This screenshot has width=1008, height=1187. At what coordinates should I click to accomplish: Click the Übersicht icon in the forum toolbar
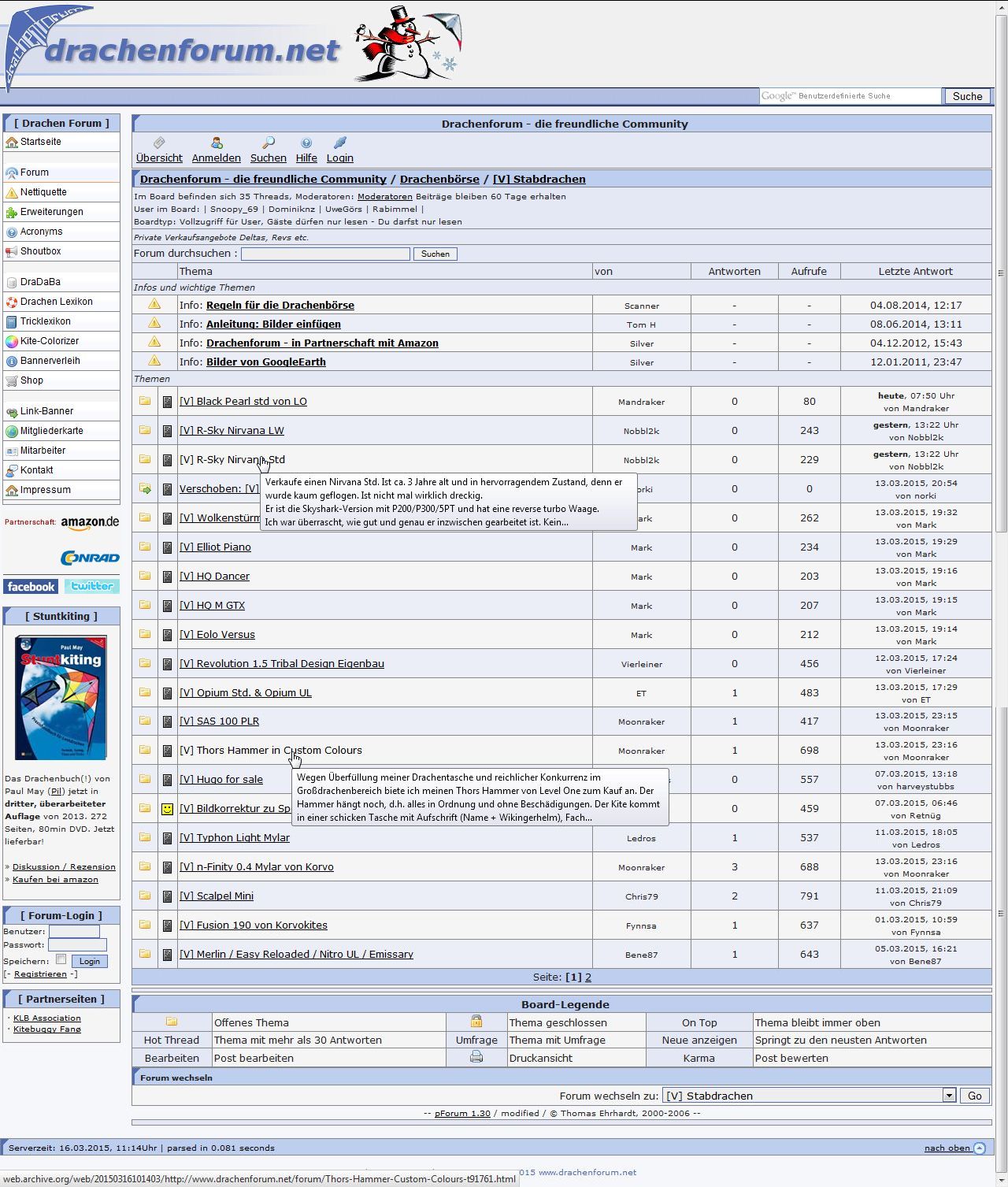pos(159,143)
